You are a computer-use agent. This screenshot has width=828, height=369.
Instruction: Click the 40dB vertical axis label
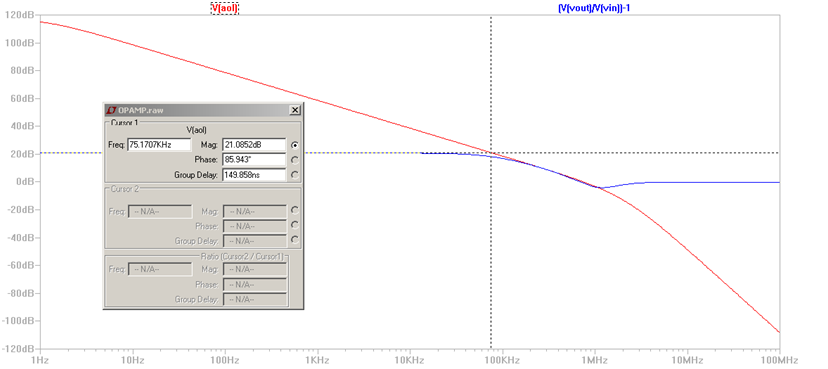coord(21,126)
